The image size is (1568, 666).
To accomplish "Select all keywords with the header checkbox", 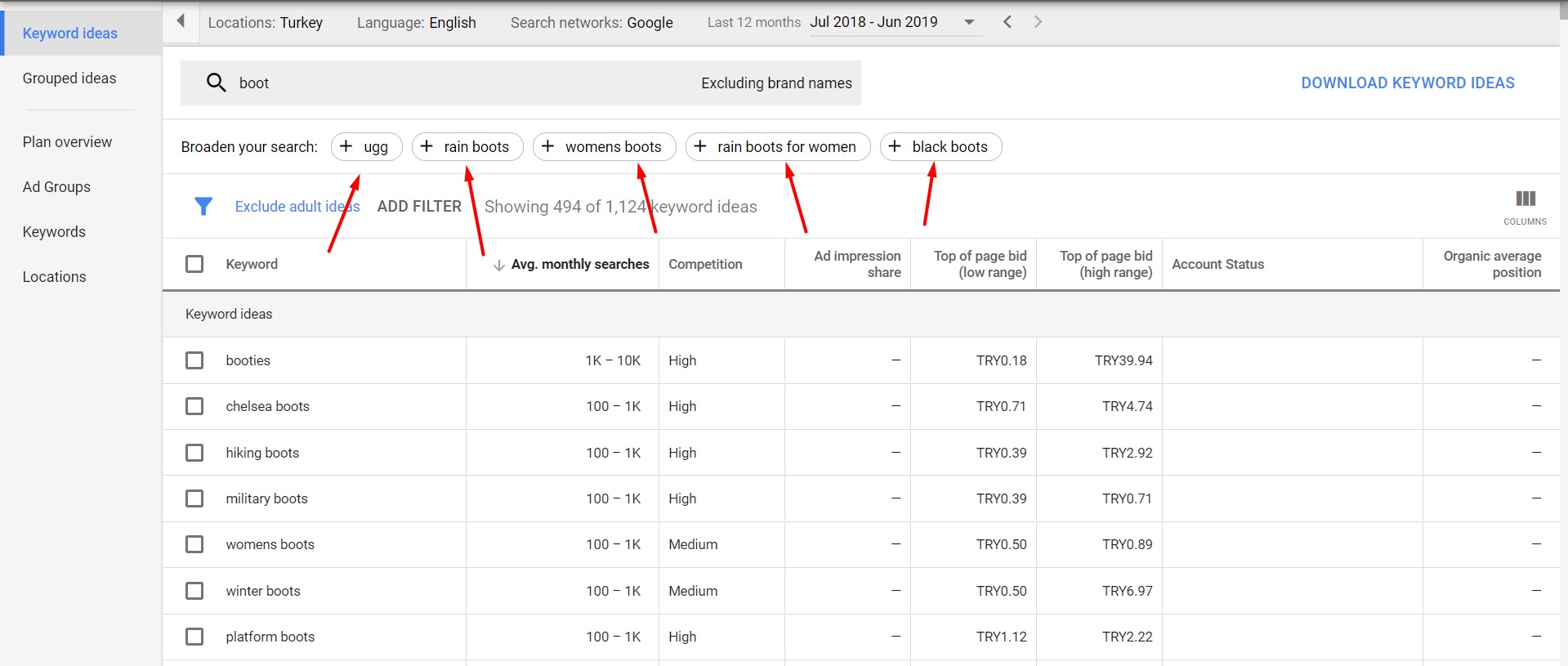I will coord(194,264).
